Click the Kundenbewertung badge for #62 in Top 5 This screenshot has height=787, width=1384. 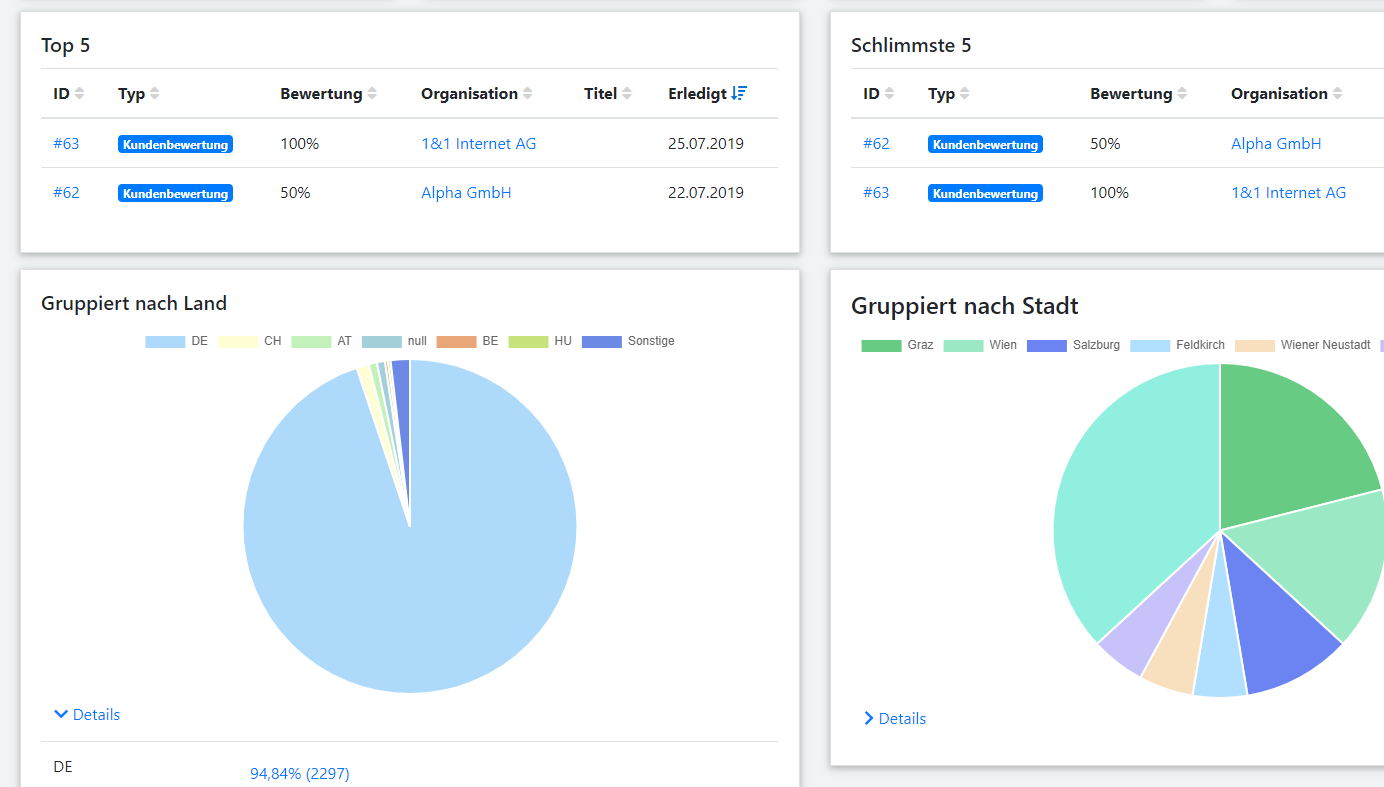coord(175,193)
